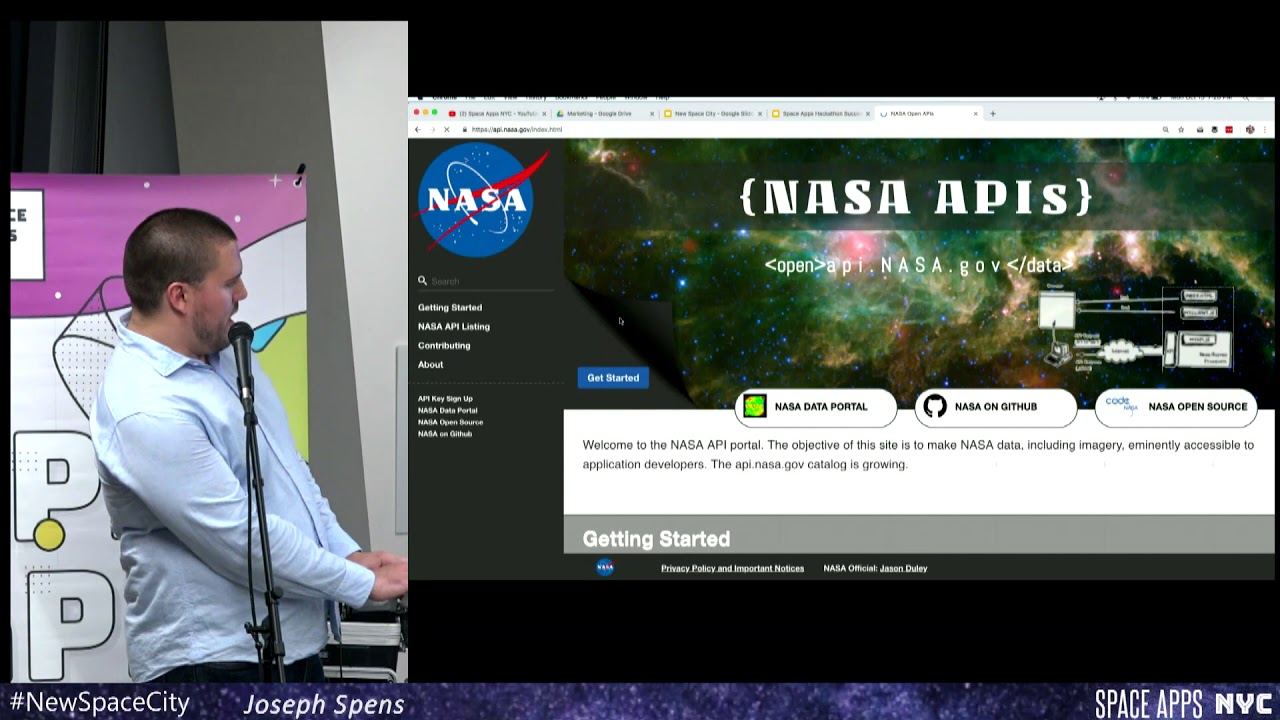Click the green NASA Data Portal icon
The height and width of the screenshot is (720, 1280).
[755, 406]
